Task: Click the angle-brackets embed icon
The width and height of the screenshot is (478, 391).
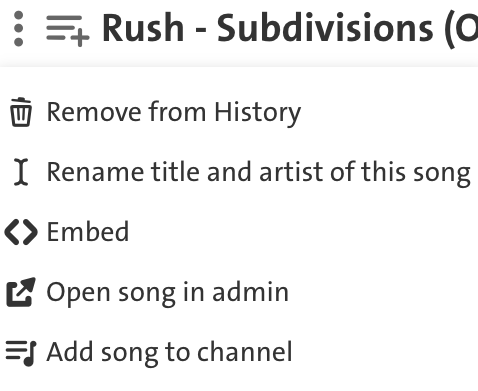Action: click(x=21, y=232)
